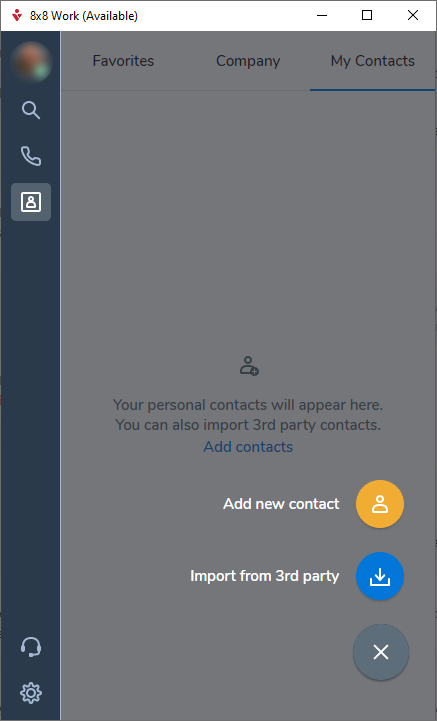
Task: Click the blue import download button
Action: [x=380, y=576]
